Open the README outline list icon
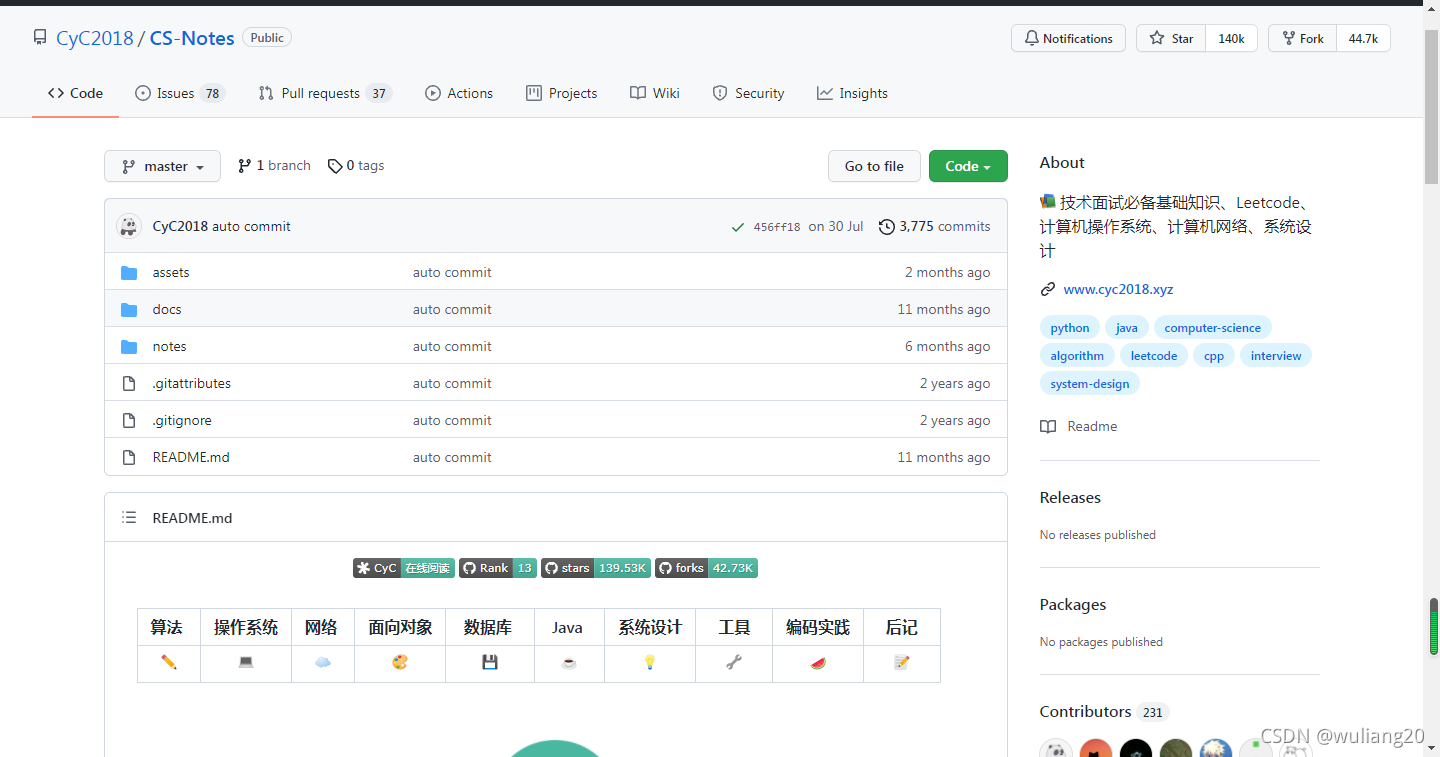1440x757 pixels. coord(129,517)
